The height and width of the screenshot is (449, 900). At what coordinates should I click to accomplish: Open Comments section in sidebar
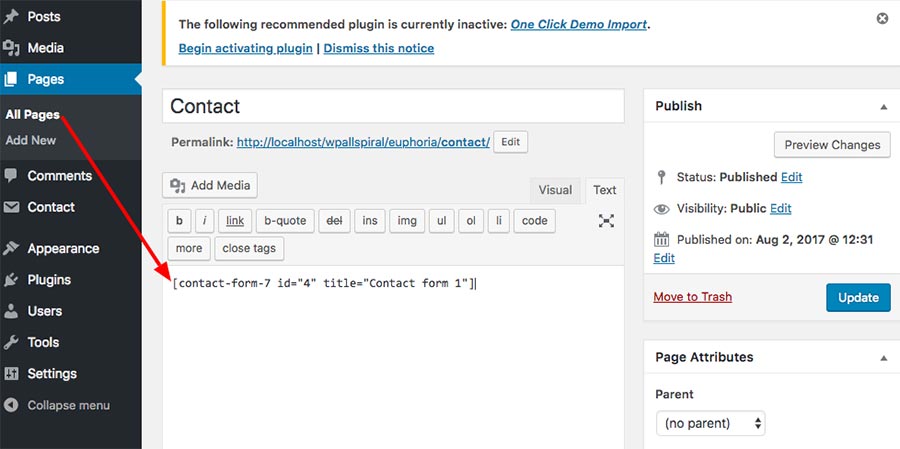pyautogui.click(x=59, y=176)
